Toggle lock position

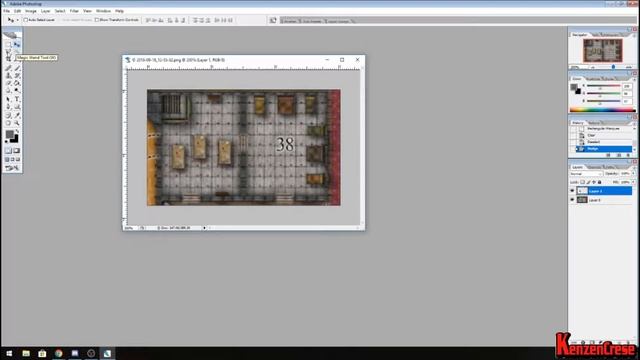coord(594,182)
